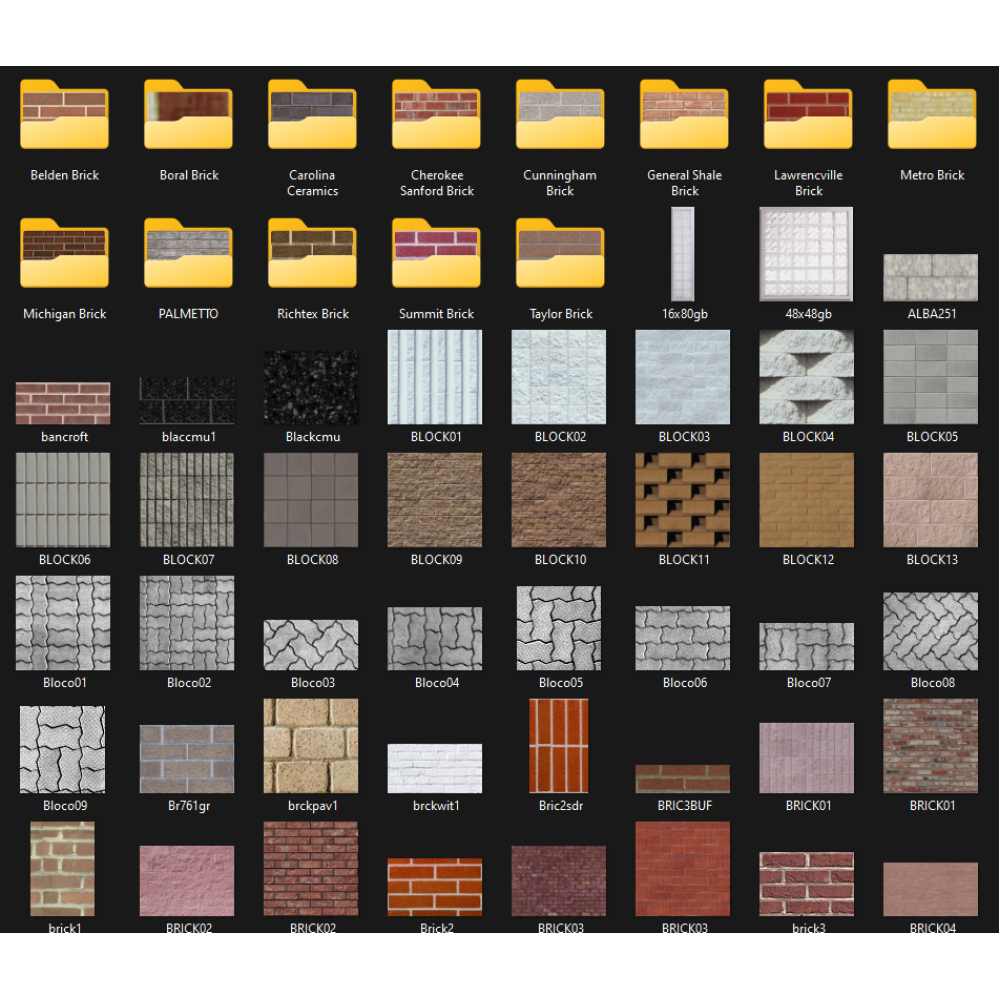Select the BLOCK04 split-face texture
This screenshot has height=1000, width=1000.
806,377
